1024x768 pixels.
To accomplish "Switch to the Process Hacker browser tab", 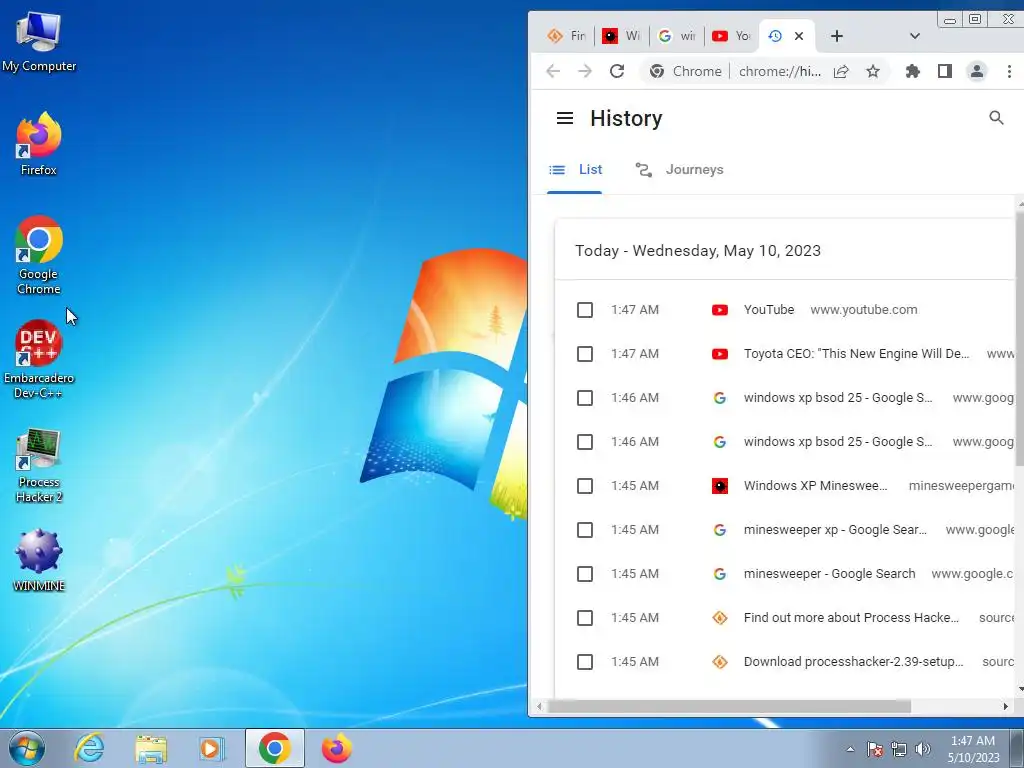I will (x=566, y=36).
